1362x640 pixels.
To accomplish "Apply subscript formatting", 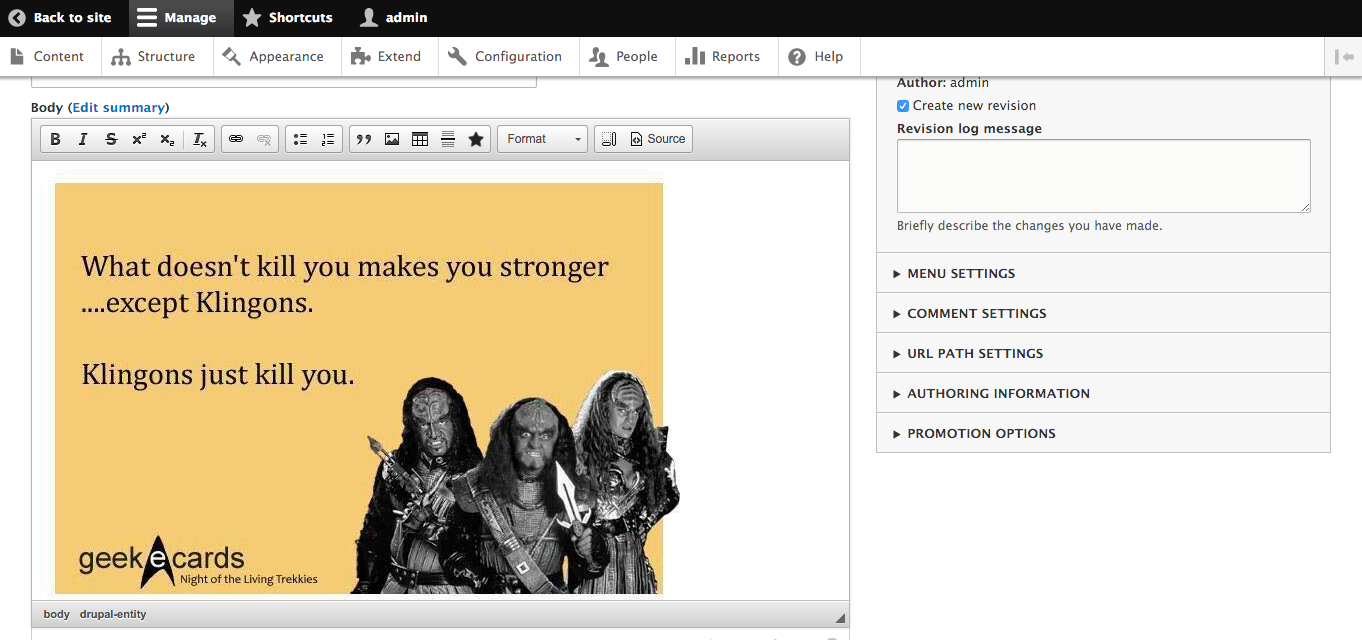I will click(x=167, y=139).
